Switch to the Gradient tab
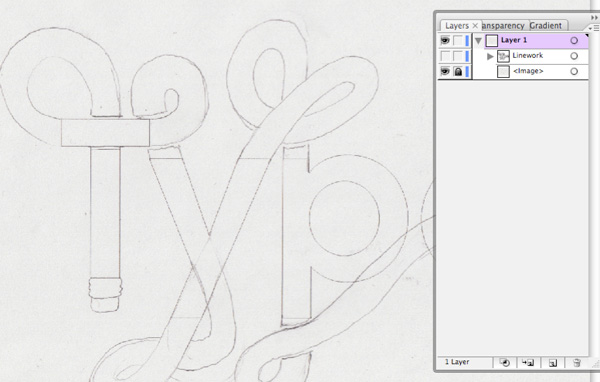Viewport: 600px width, 382px height. 546,26
